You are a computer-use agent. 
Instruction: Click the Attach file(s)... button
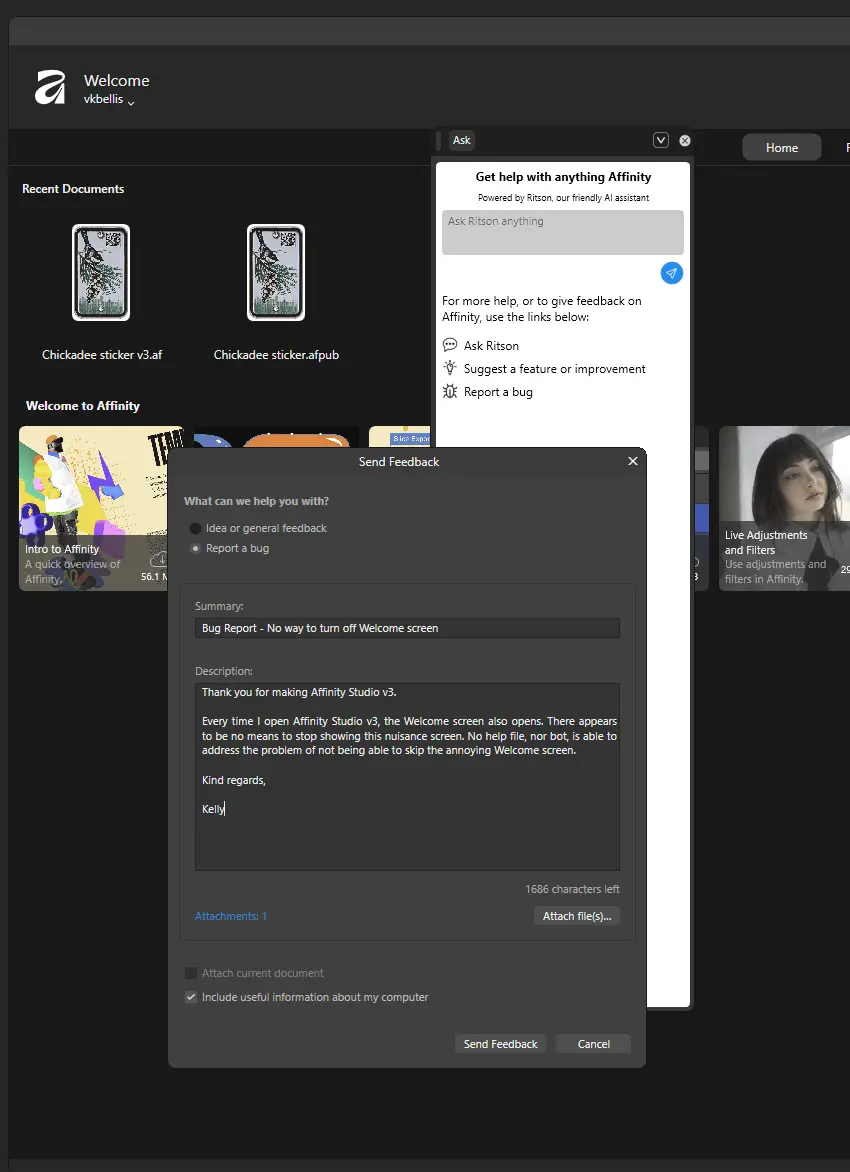(576, 916)
